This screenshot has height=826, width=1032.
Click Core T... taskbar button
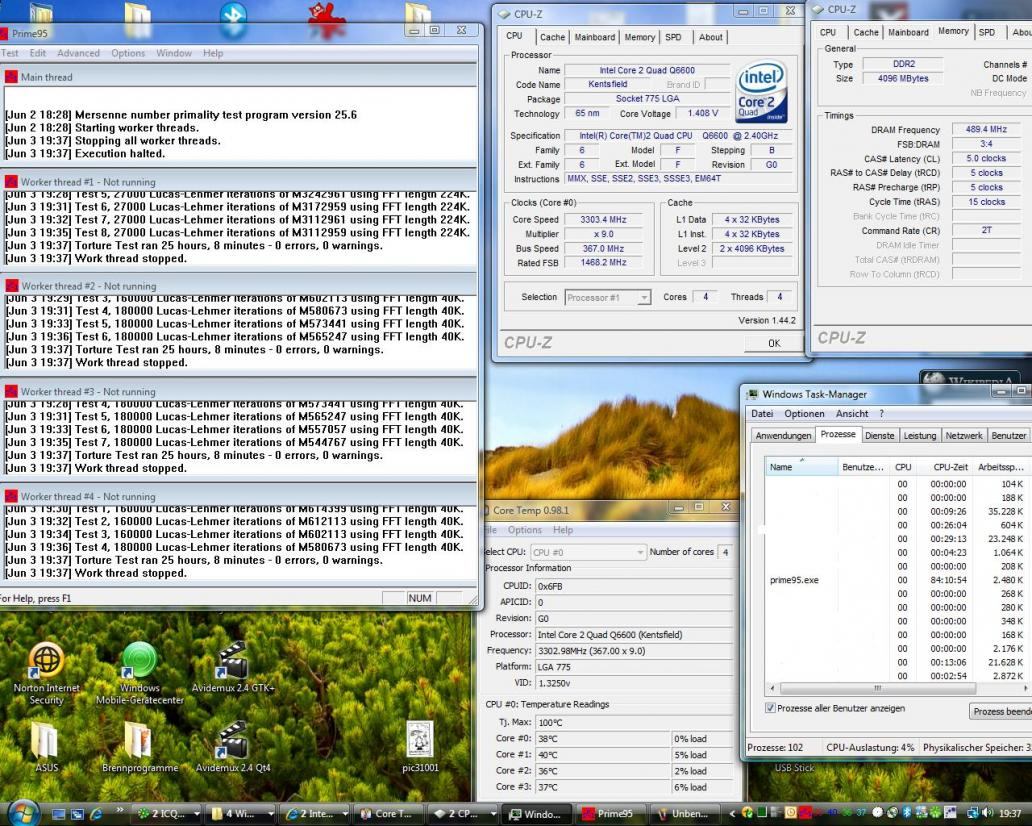390,814
